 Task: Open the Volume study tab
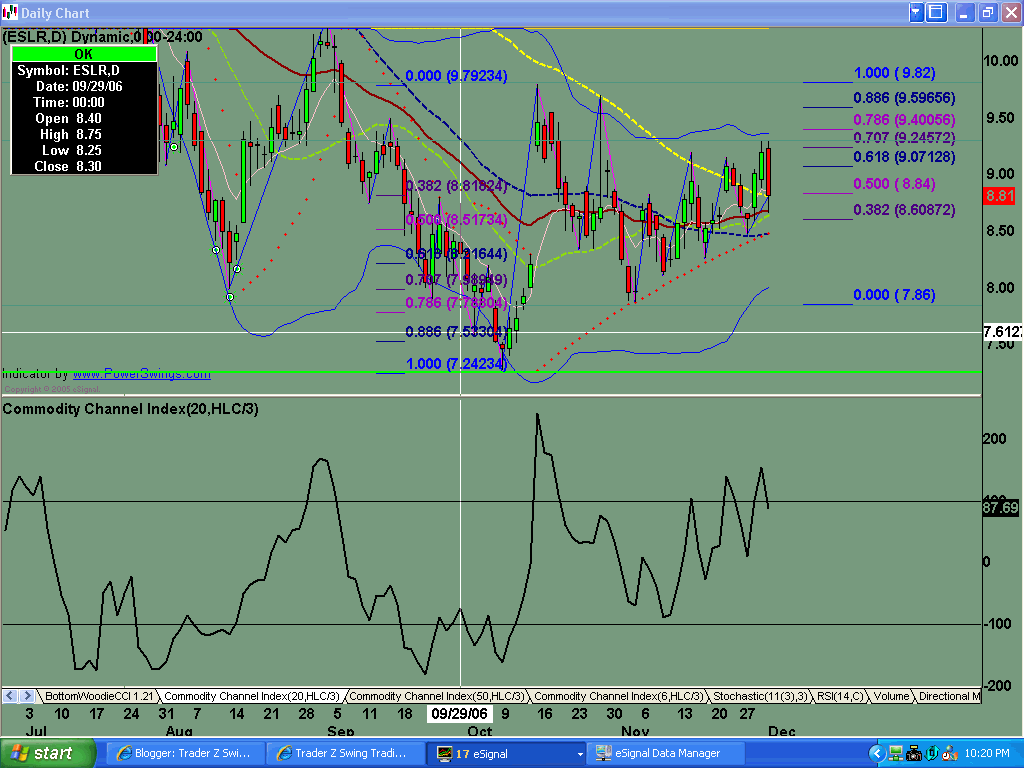891,696
